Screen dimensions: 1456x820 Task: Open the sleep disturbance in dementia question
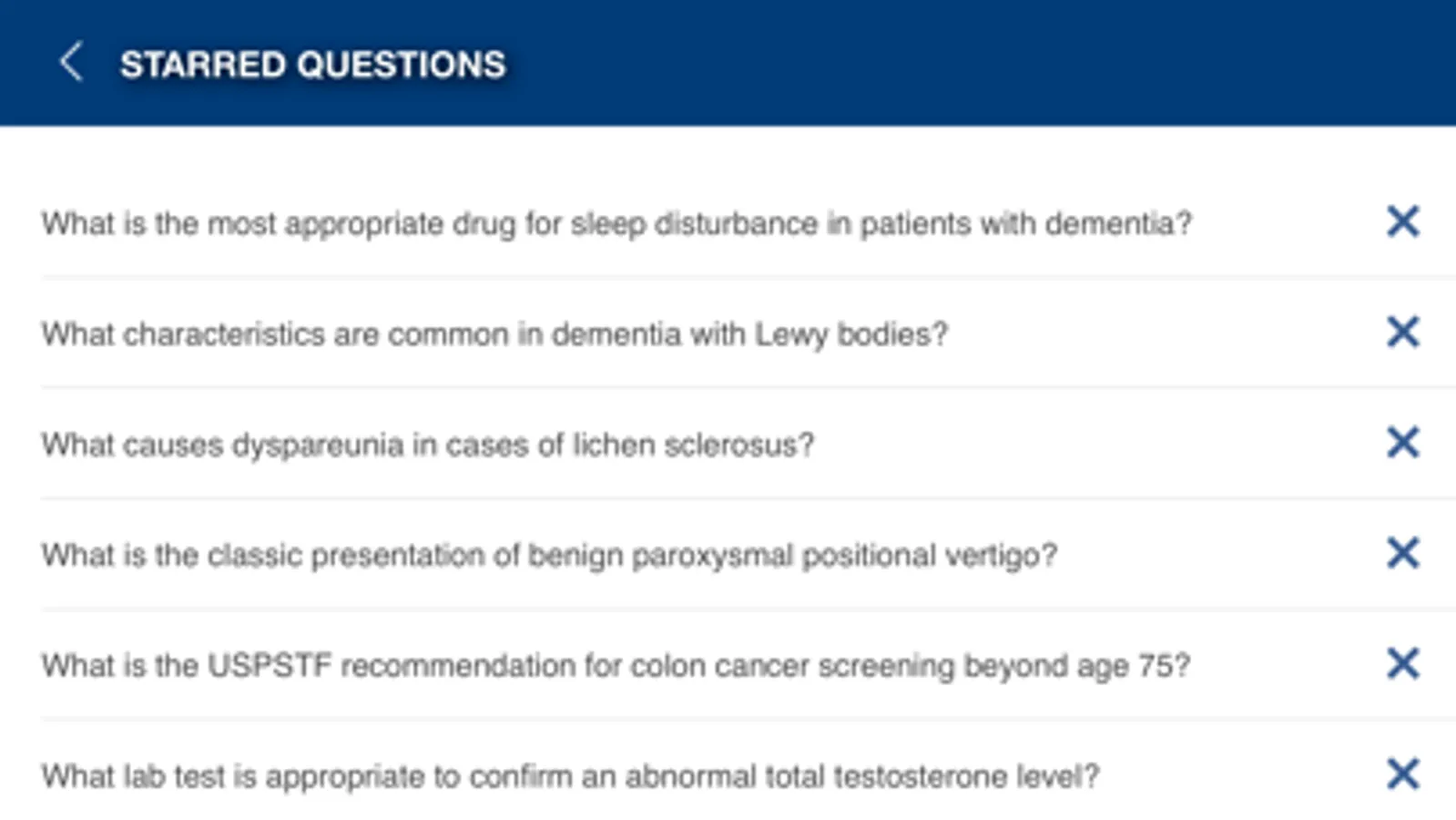click(x=616, y=223)
